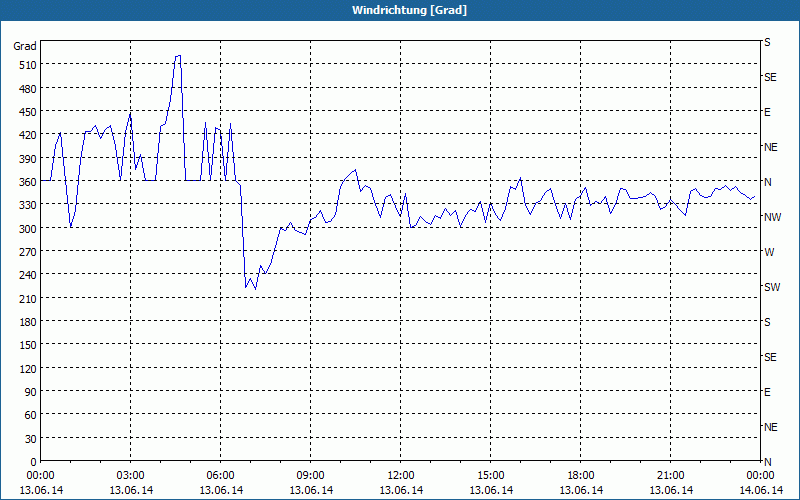The image size is (800, 500).
Task: Click the 180 value on left axis
Action: tap(28, 321)
